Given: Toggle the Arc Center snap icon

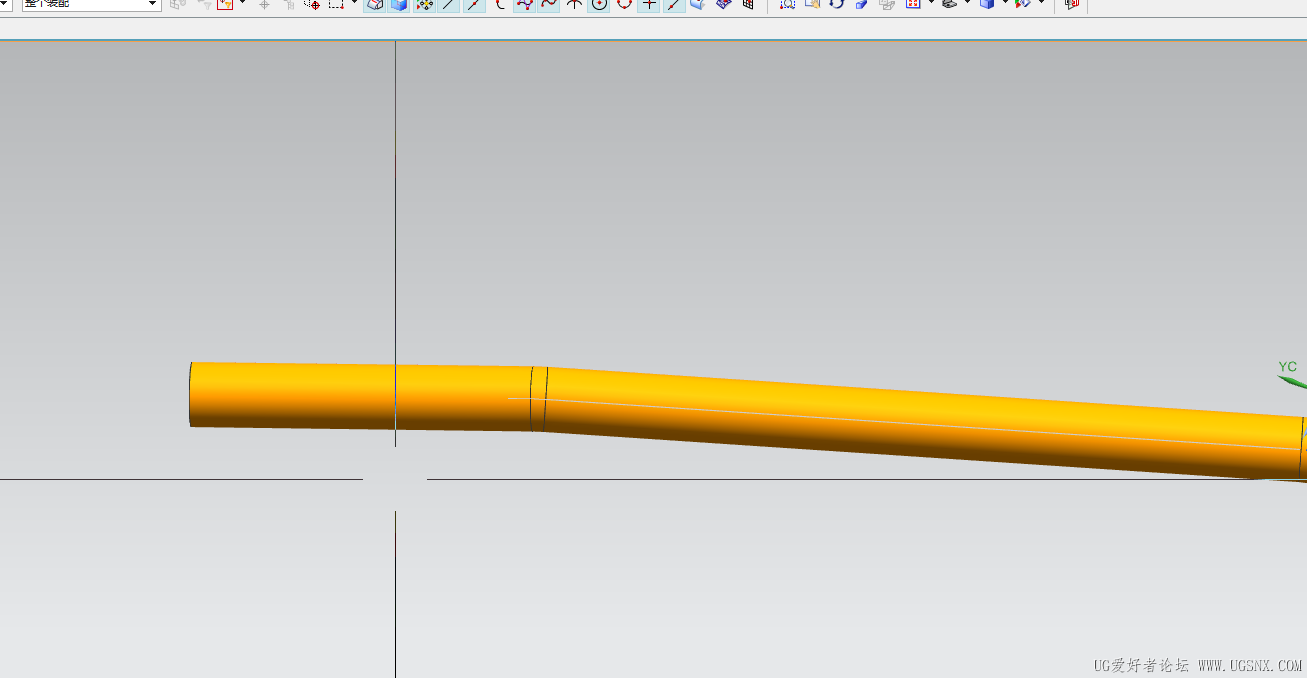Looking at the screenshot, I should [x=599, y=5].
